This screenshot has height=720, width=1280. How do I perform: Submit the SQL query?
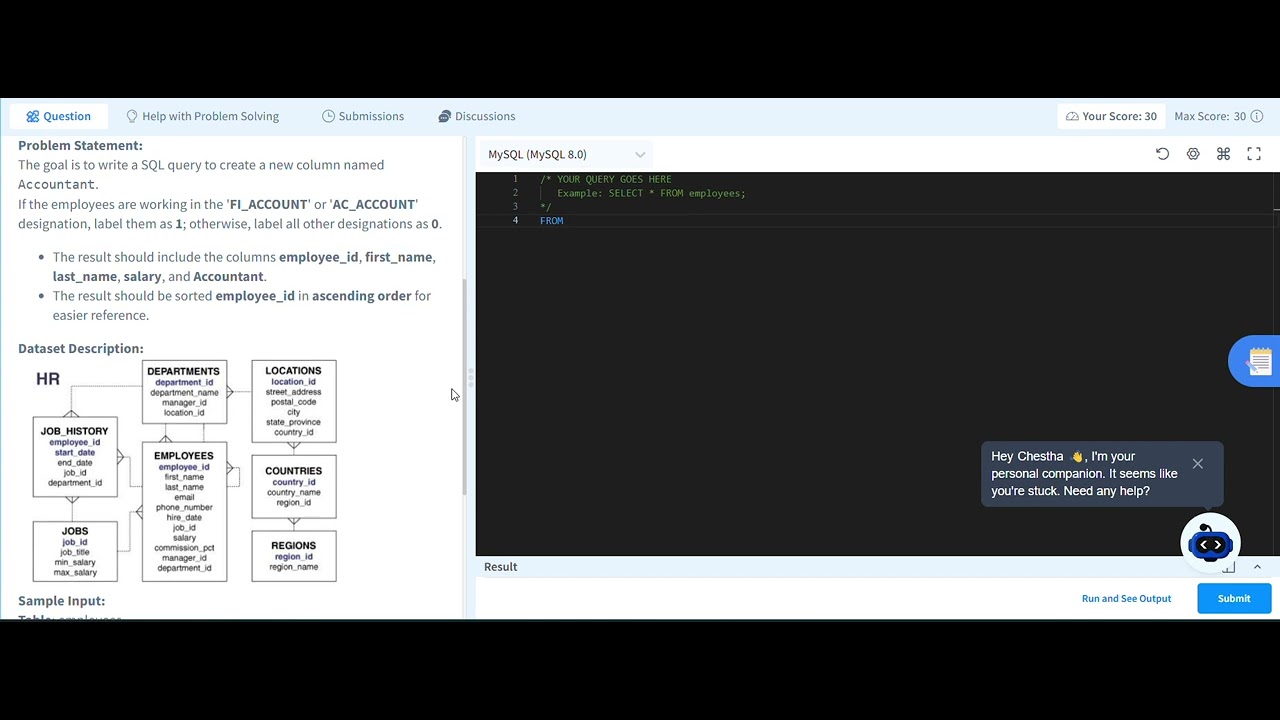[x=1234, y=598]
